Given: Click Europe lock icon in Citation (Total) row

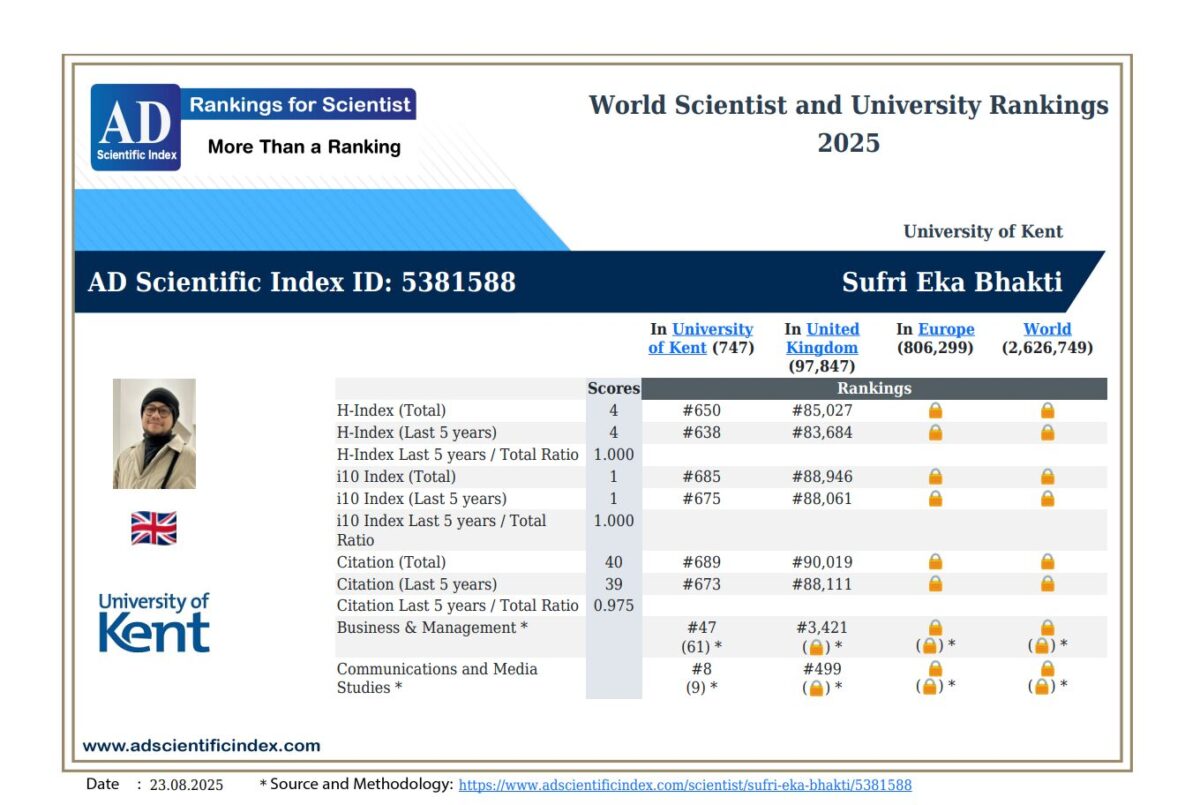Looking at the screenshot, I should coord(935,562).
